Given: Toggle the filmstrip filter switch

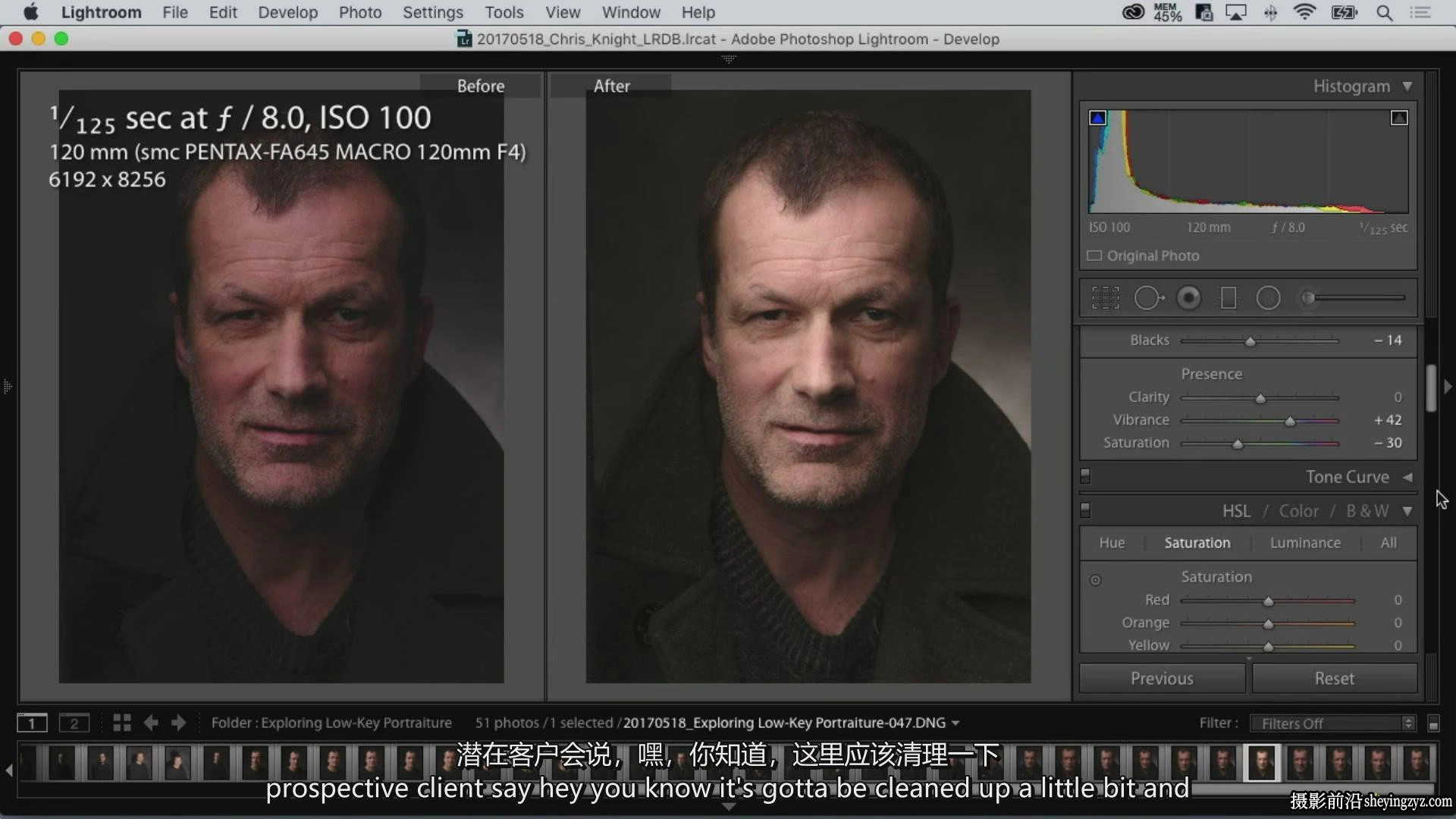Looking at the screenshot, I should (1433, 724).
